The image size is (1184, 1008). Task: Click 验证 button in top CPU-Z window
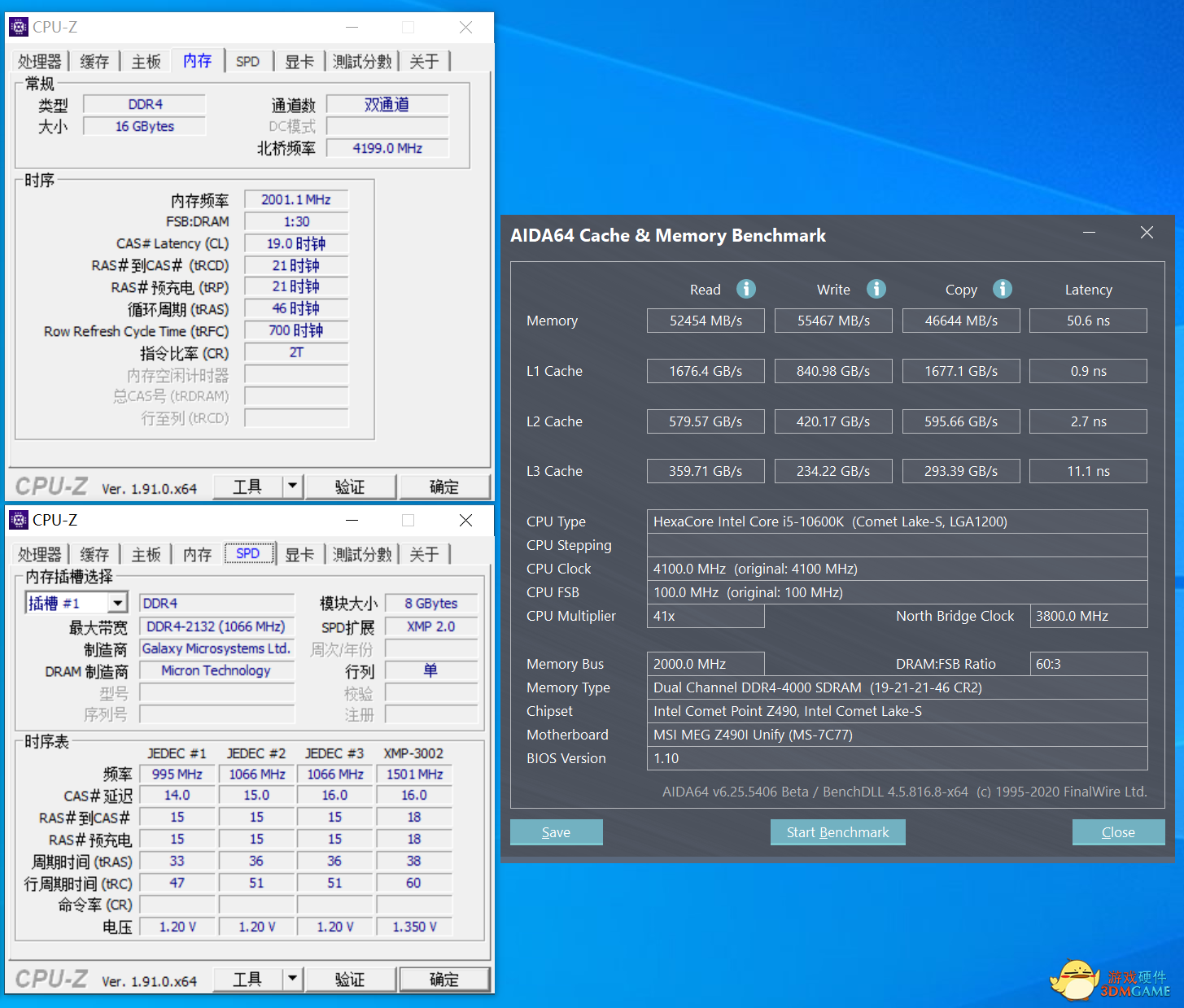tap(351, 487)
